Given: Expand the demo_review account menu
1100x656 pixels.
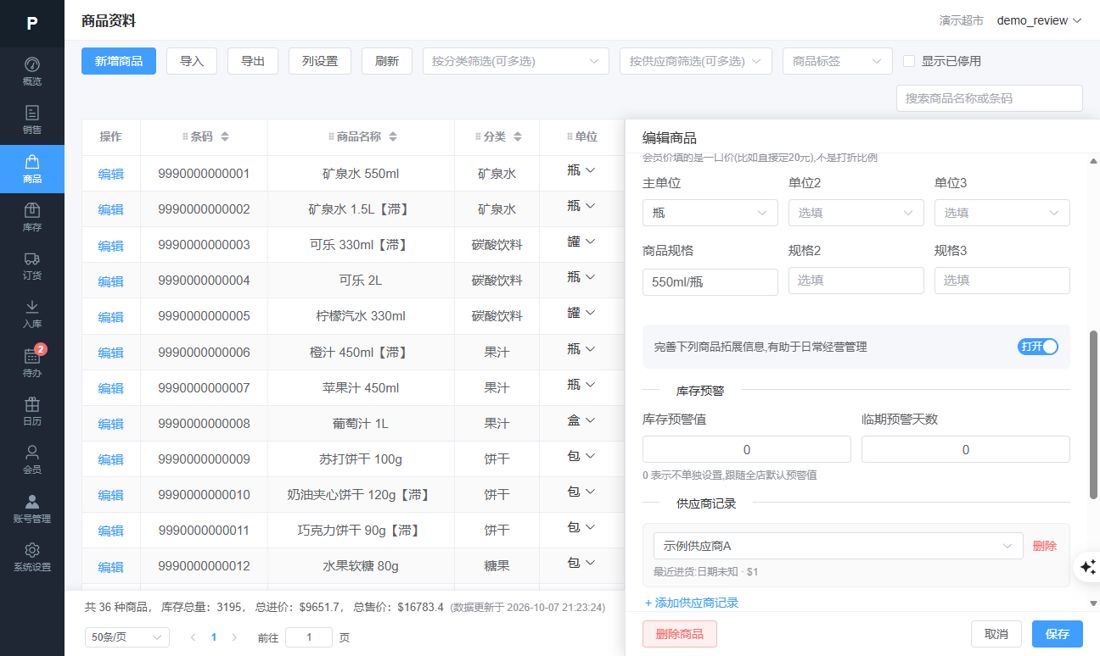Looking at the screenshot, I should (x=1039, y=20).
